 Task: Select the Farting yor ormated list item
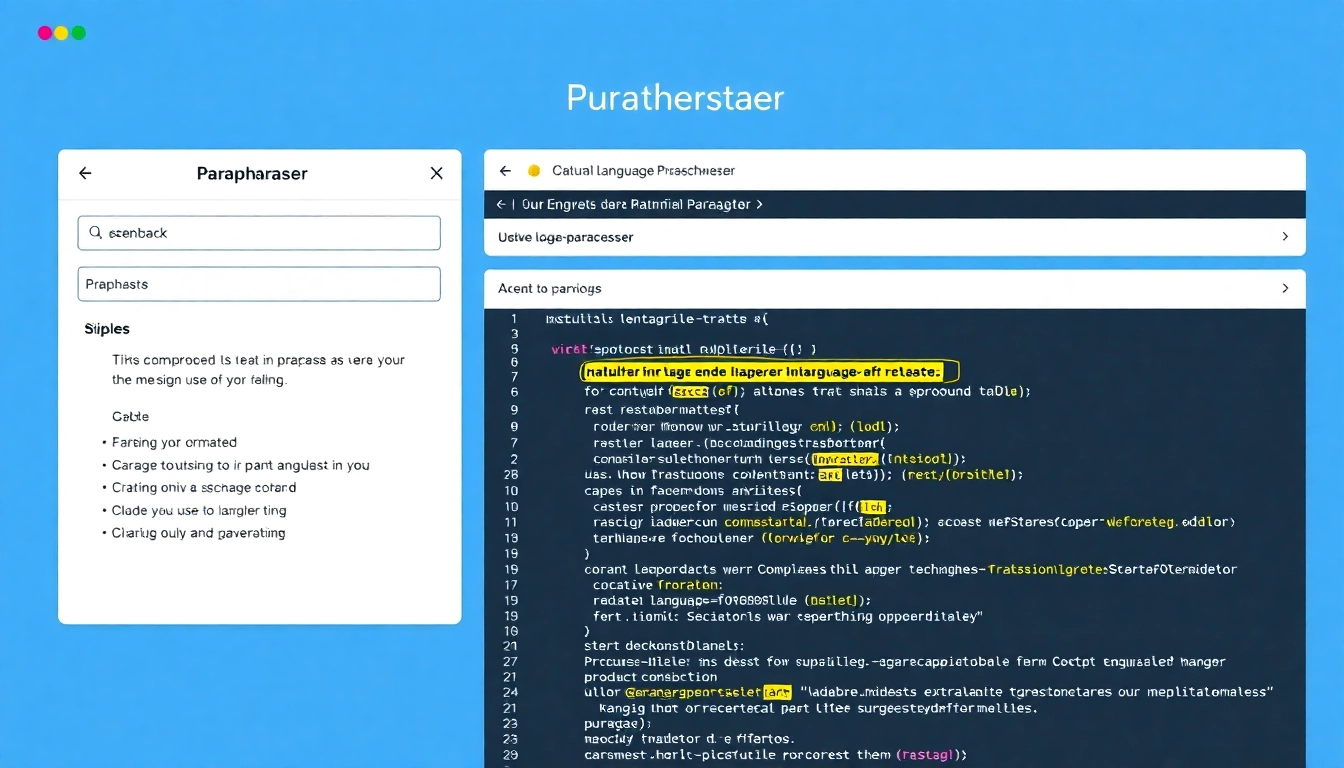pos(174,442)
